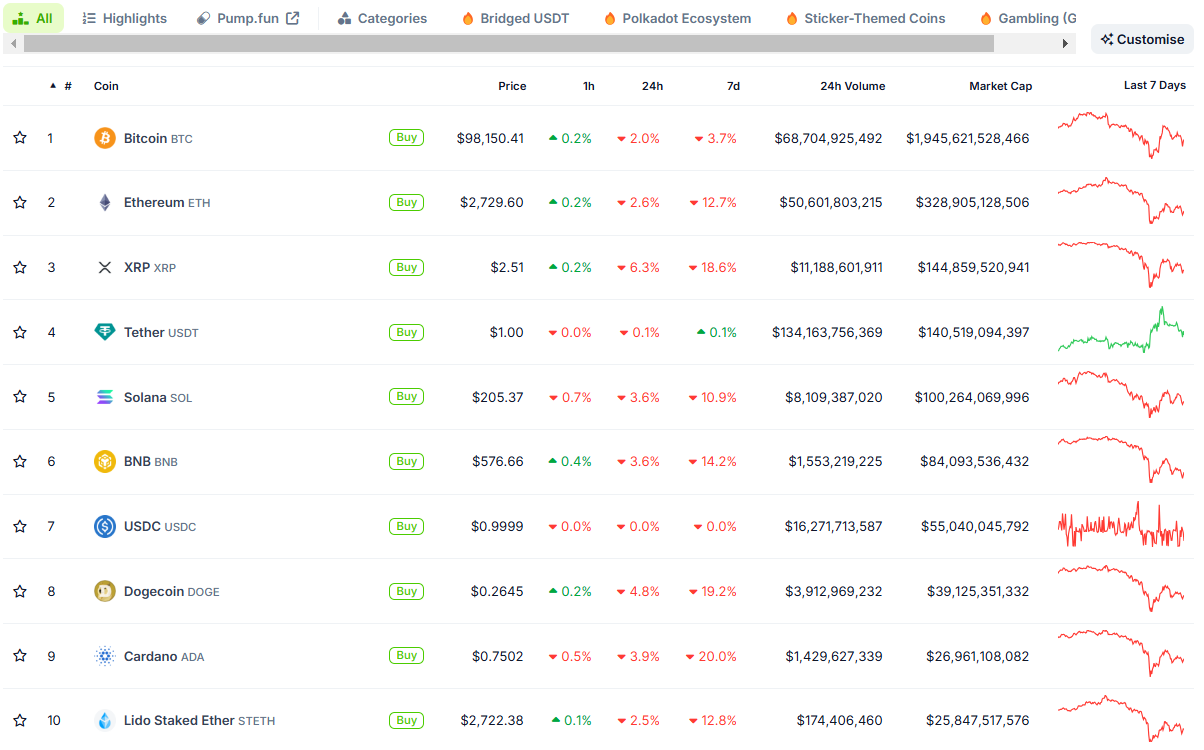Open the Categories tab

point(382,18)
